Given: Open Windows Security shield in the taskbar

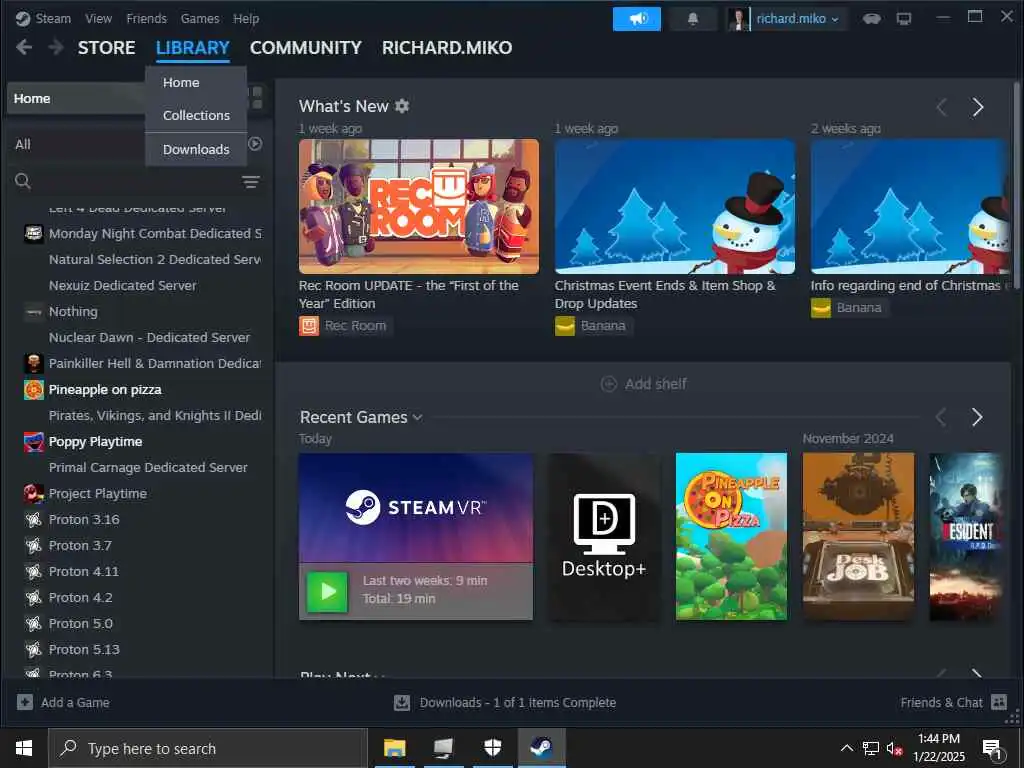Looking at the screenshot, I should coord(492,748).
